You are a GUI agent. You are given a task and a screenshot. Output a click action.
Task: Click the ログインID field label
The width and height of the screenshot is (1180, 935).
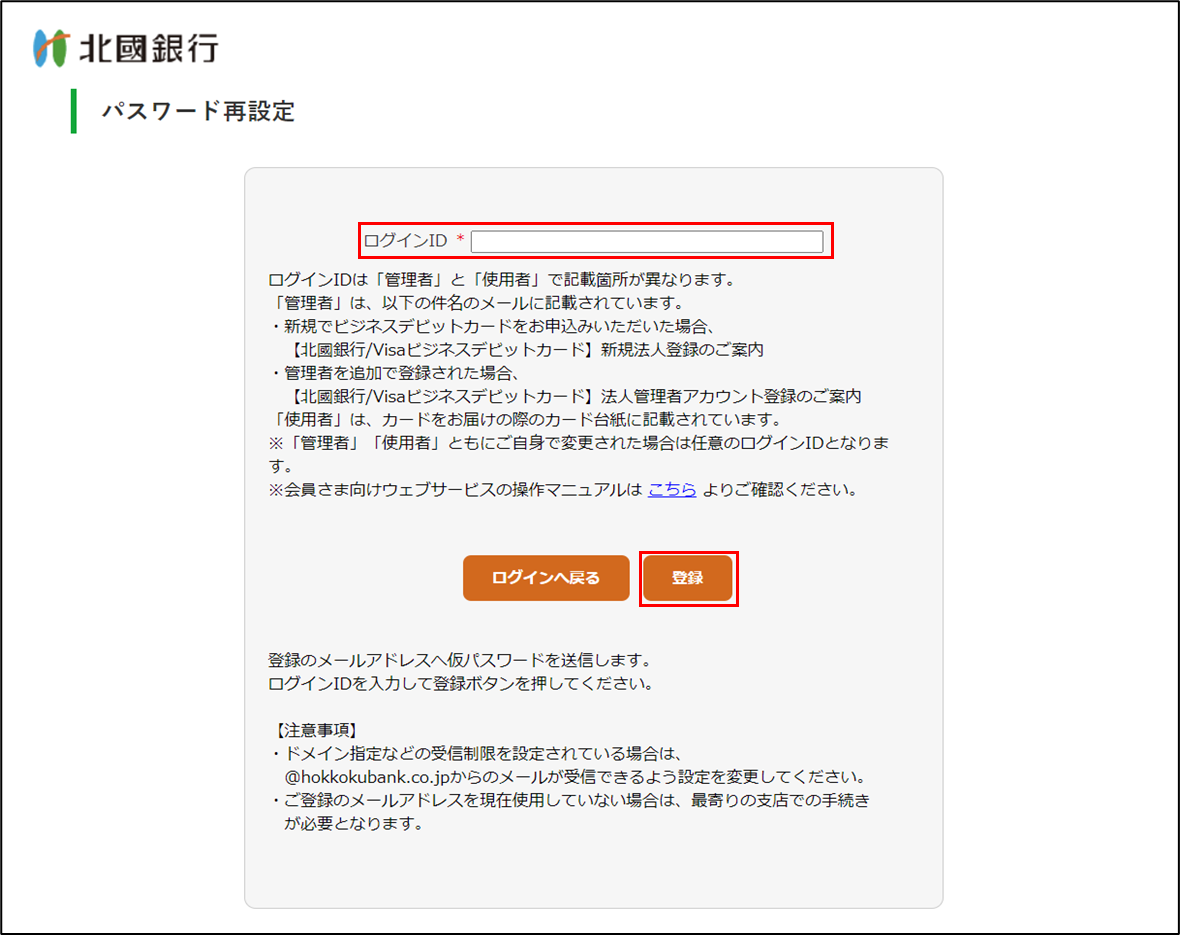point(405,241)
